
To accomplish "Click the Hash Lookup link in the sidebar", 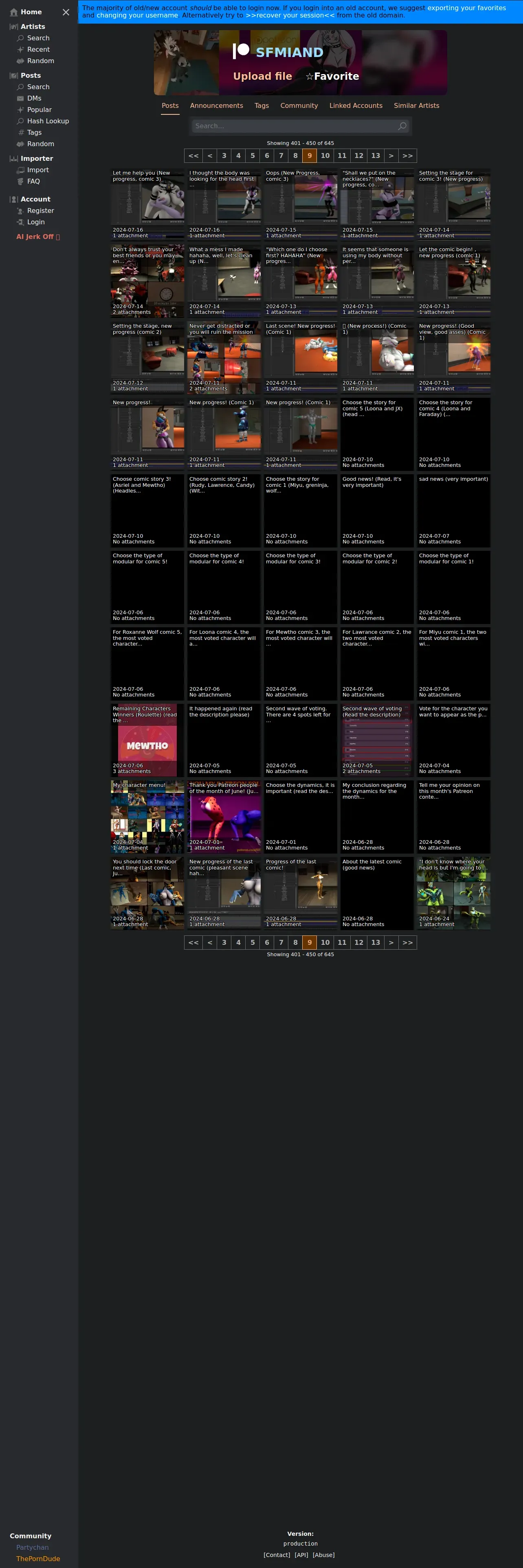I will (48, 121).
